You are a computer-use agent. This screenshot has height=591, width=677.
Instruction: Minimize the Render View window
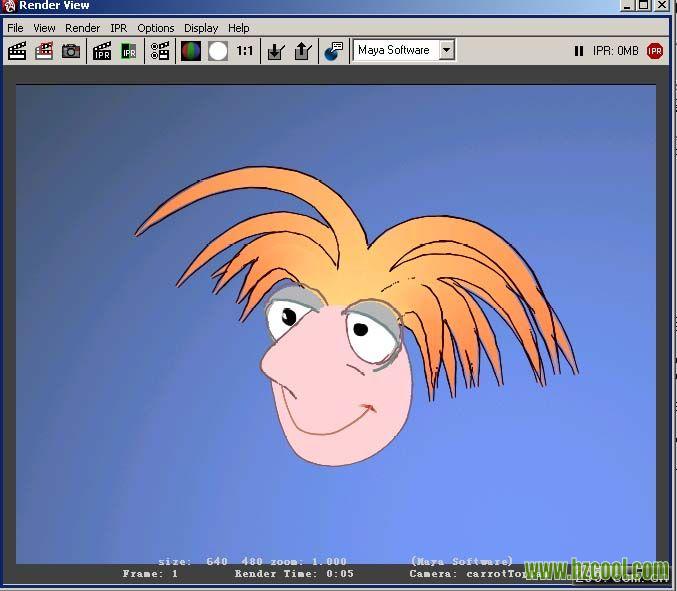coord(627,5)
